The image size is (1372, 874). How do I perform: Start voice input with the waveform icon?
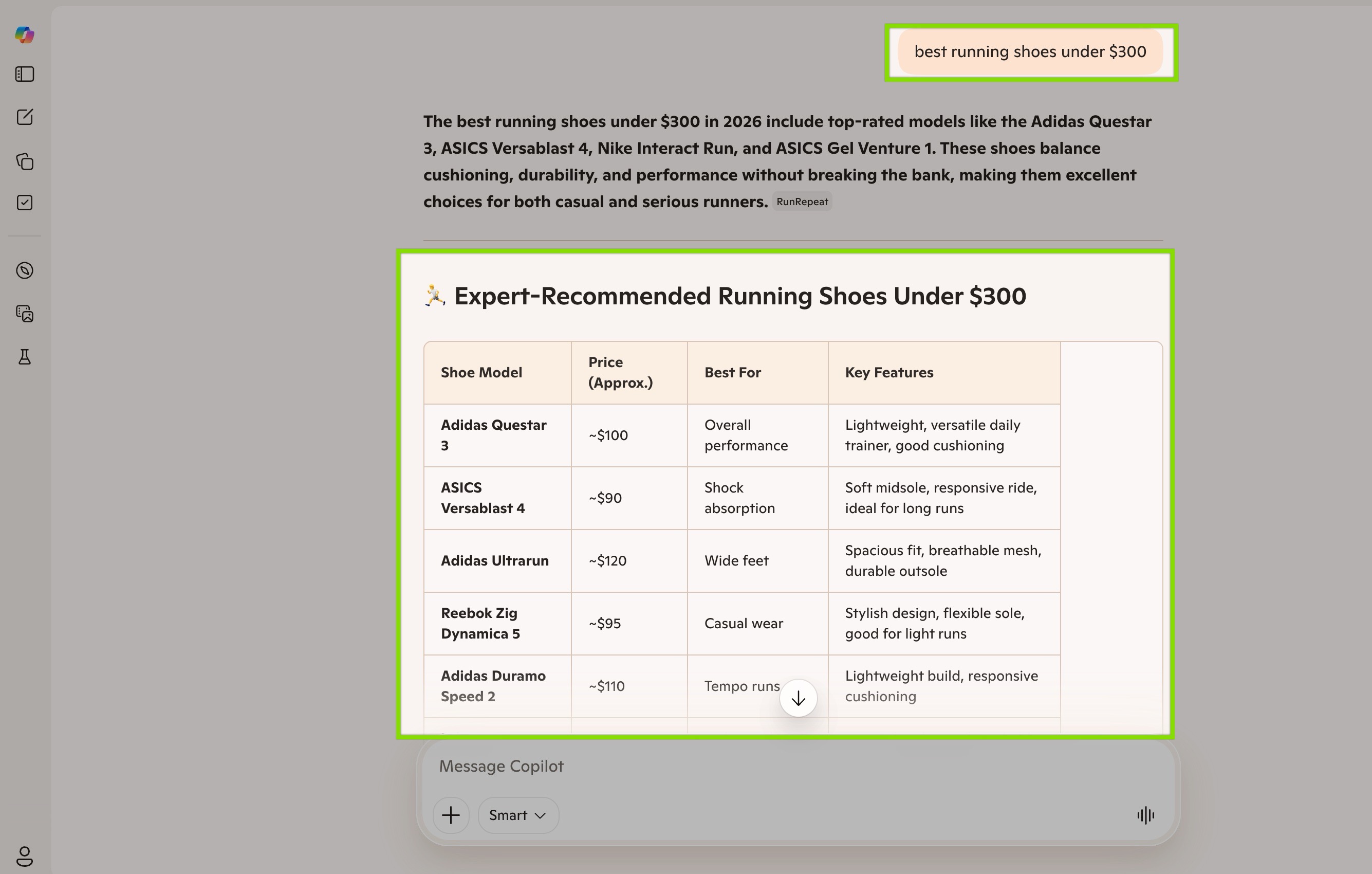[1145, 815]
